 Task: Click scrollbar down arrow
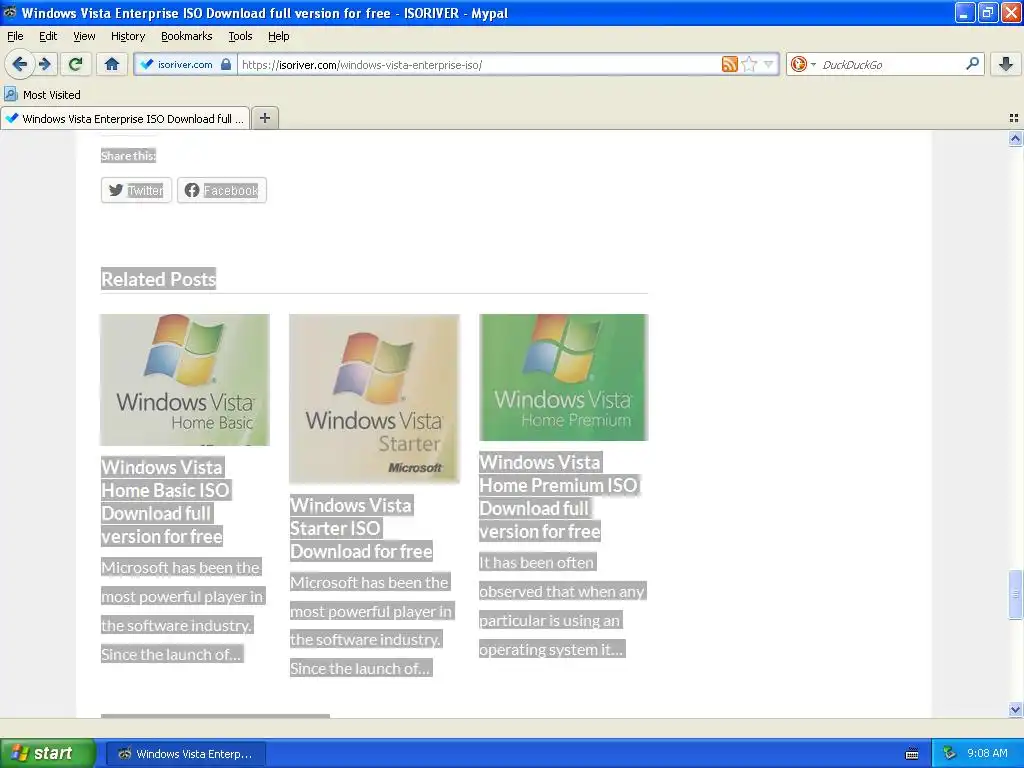(x=1015, y=709)
